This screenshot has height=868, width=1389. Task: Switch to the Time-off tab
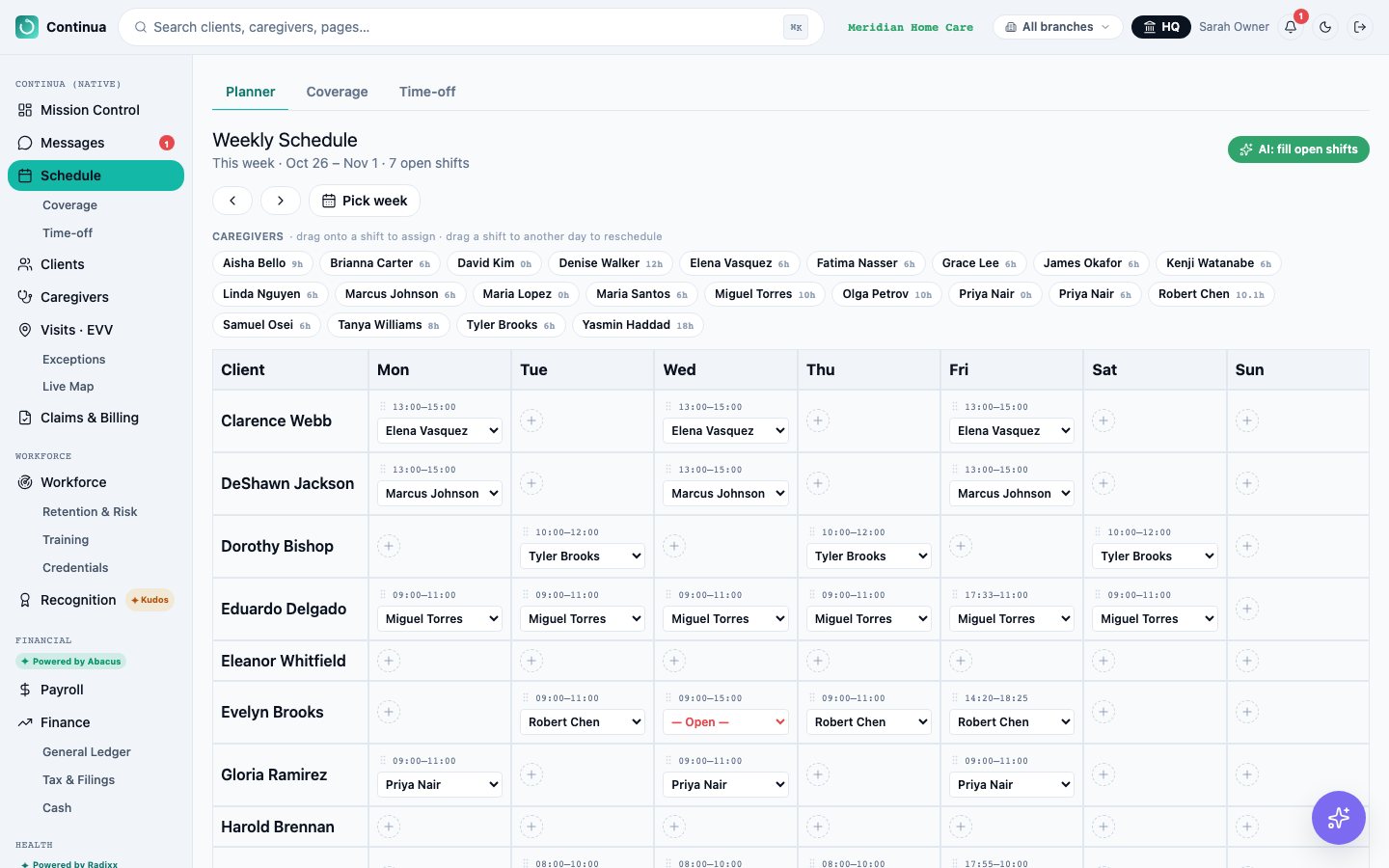click(427, 92)
